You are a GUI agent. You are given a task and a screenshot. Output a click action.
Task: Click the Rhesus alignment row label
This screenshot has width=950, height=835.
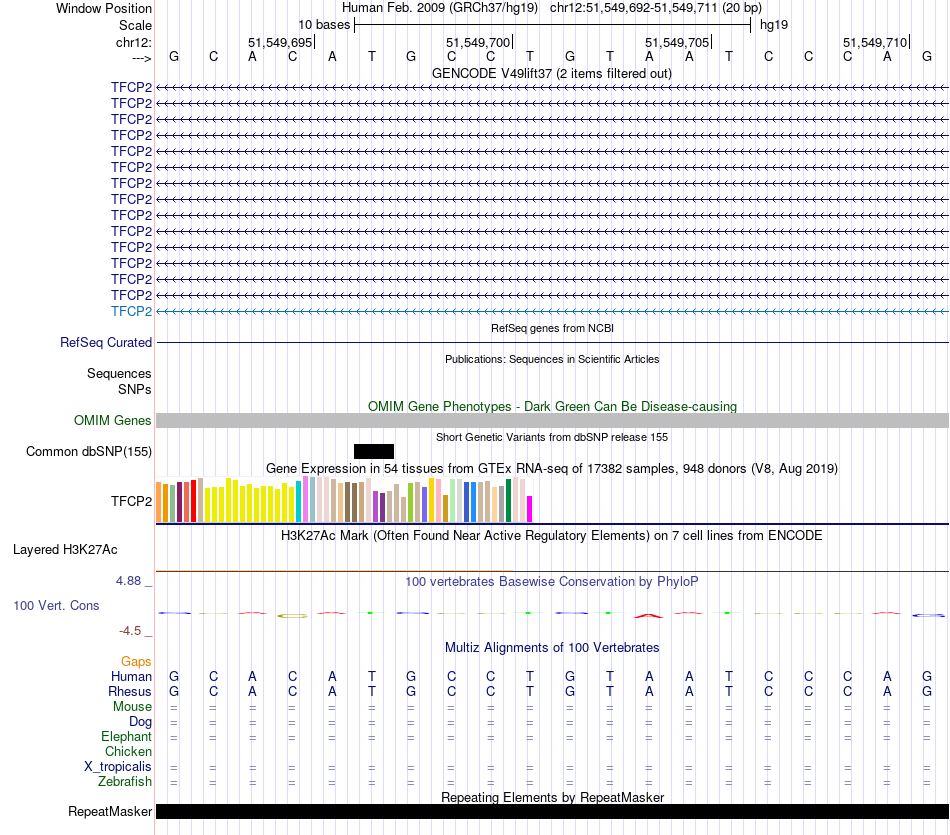130,691
